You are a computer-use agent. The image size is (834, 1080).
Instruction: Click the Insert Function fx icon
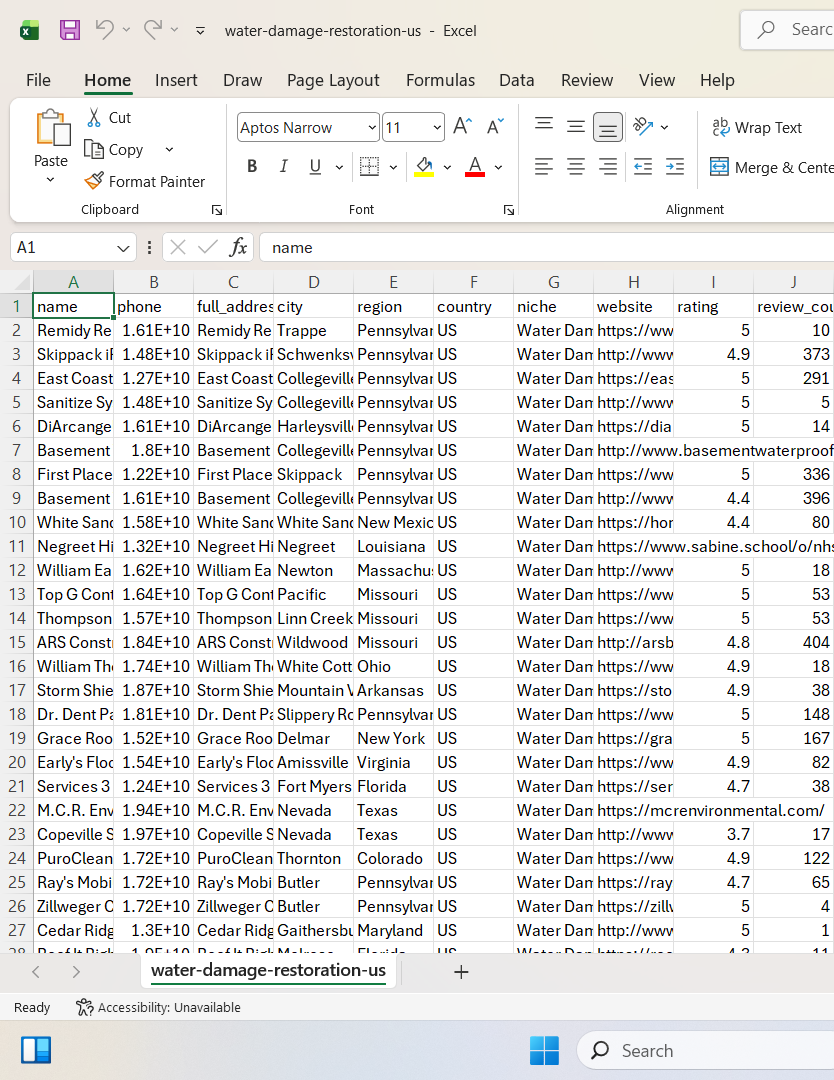coord(238,247)
